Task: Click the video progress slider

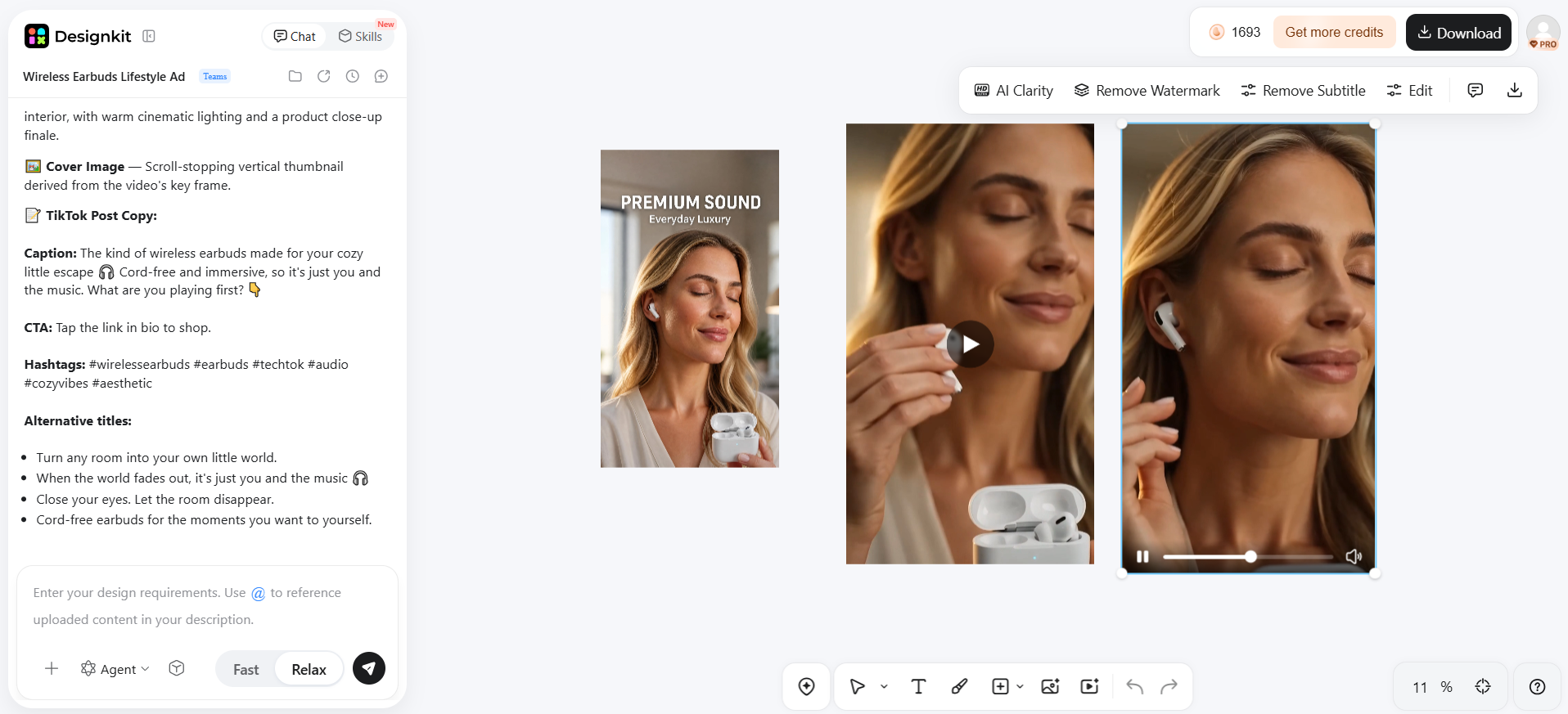Action: tap(1247, 557)
